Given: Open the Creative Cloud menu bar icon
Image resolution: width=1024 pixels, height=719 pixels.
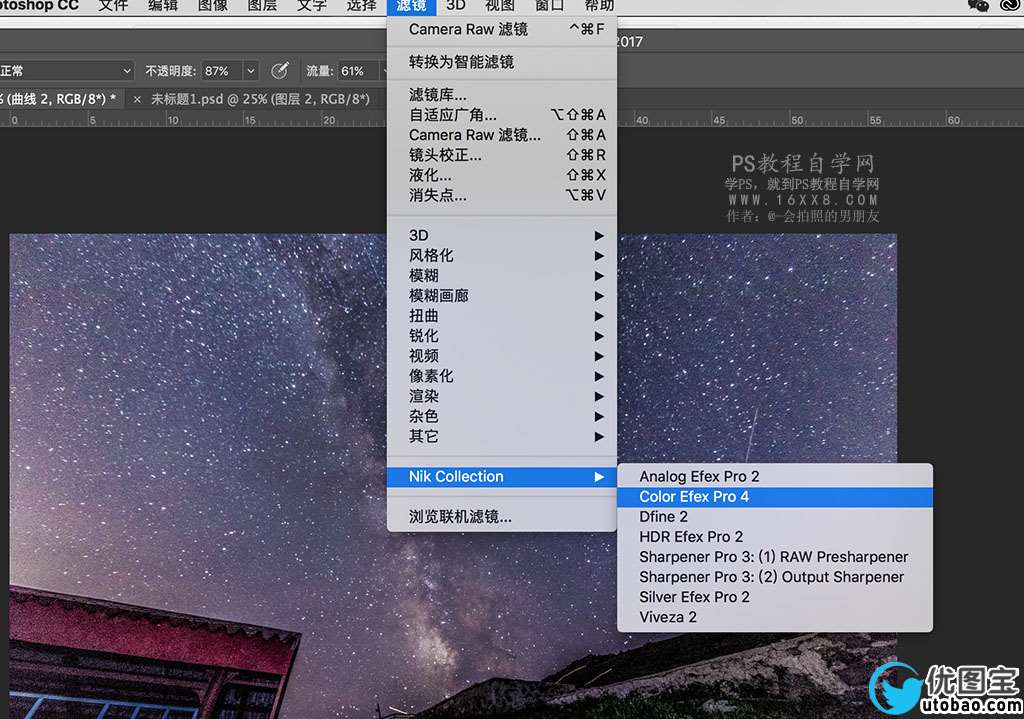Looking at the screenshot, I should (x=1012, y=6).
